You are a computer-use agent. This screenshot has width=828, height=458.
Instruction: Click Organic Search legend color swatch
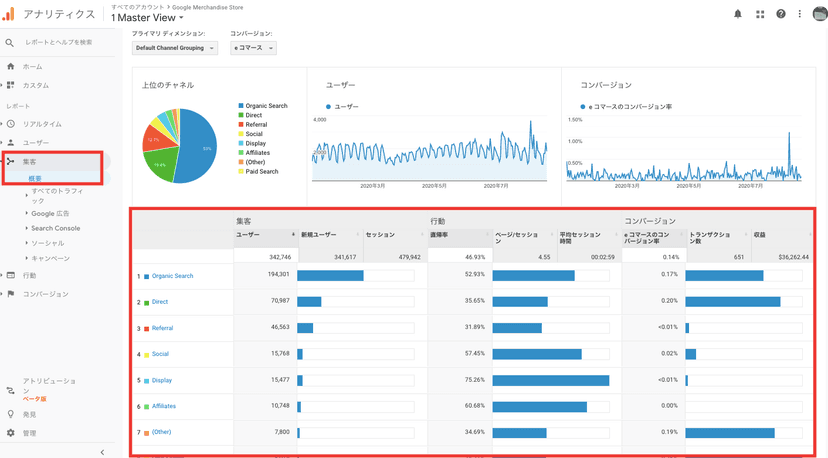click(x=241, y=106)
